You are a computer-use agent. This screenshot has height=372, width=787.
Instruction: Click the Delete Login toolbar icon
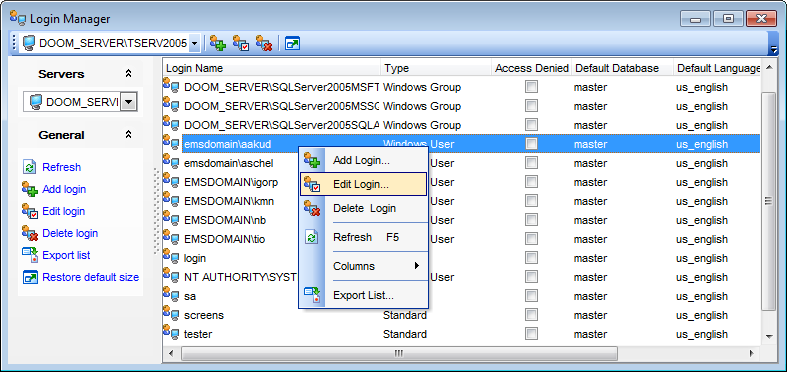pos(264,44)
